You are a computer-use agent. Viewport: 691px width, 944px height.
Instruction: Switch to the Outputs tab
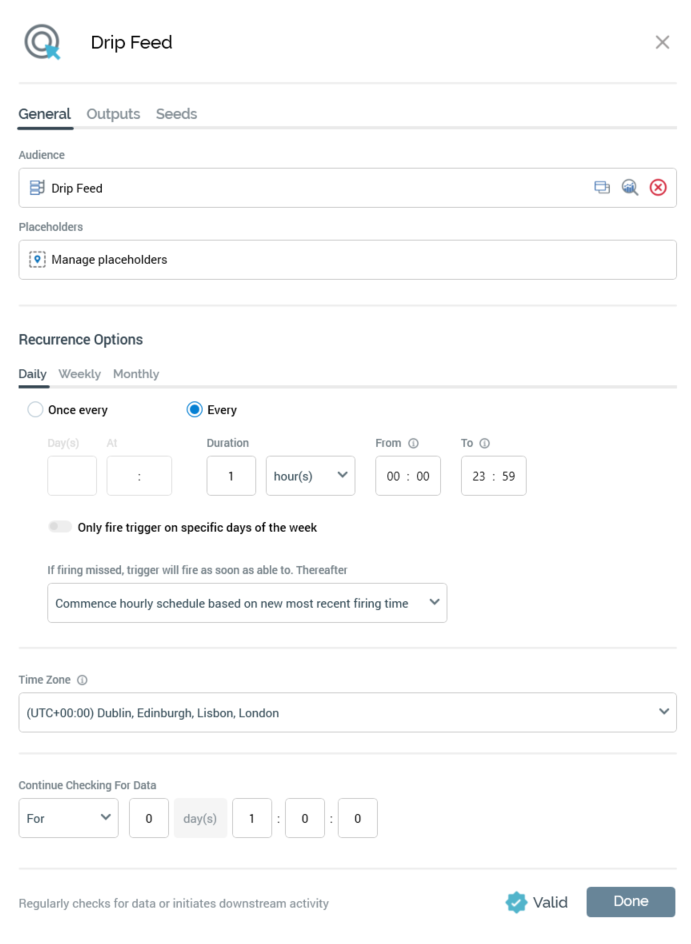(x=113, y=114)
